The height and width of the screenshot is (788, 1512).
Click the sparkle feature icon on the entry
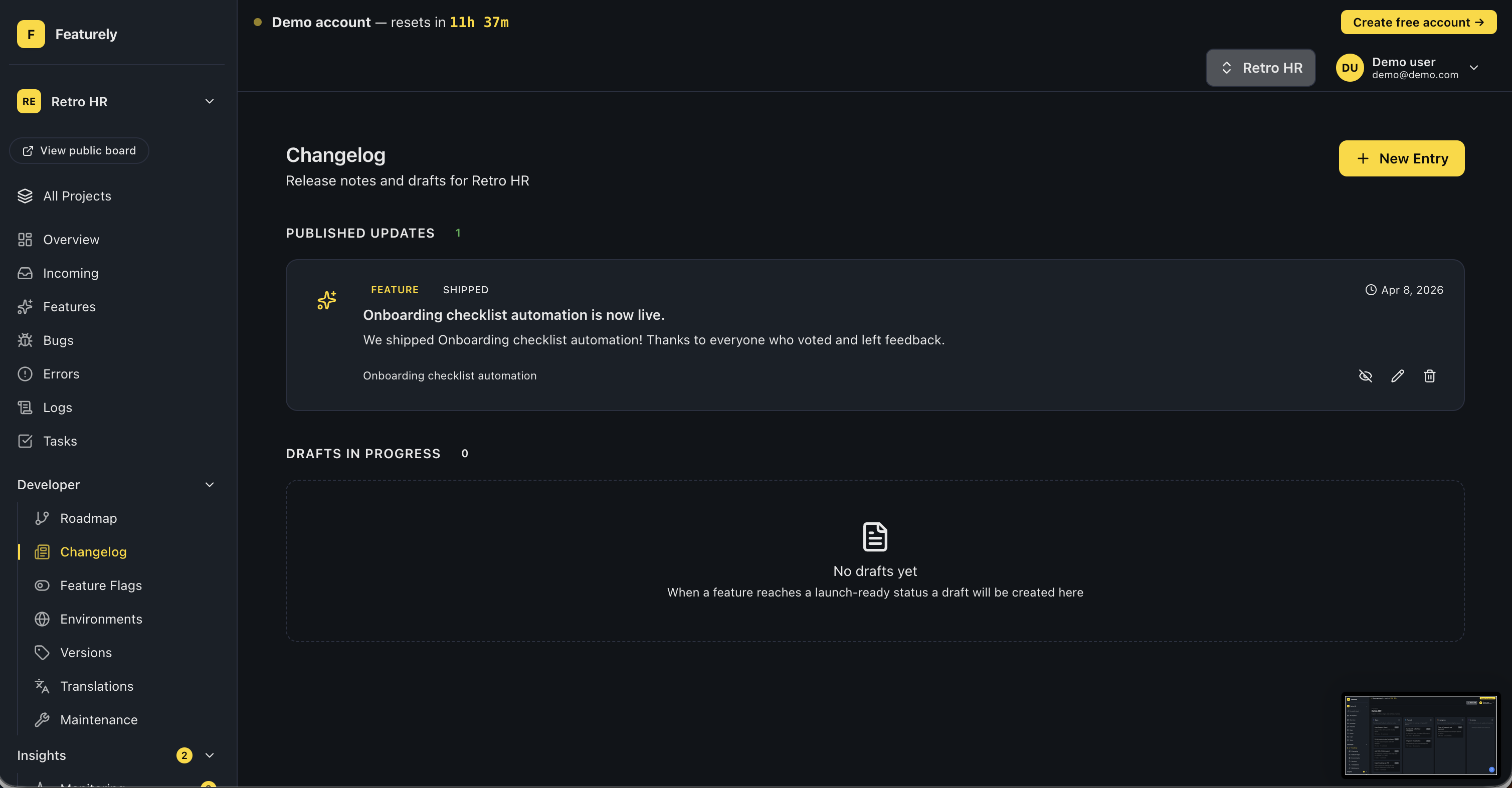pyautogui.click(x=327, y=300)
